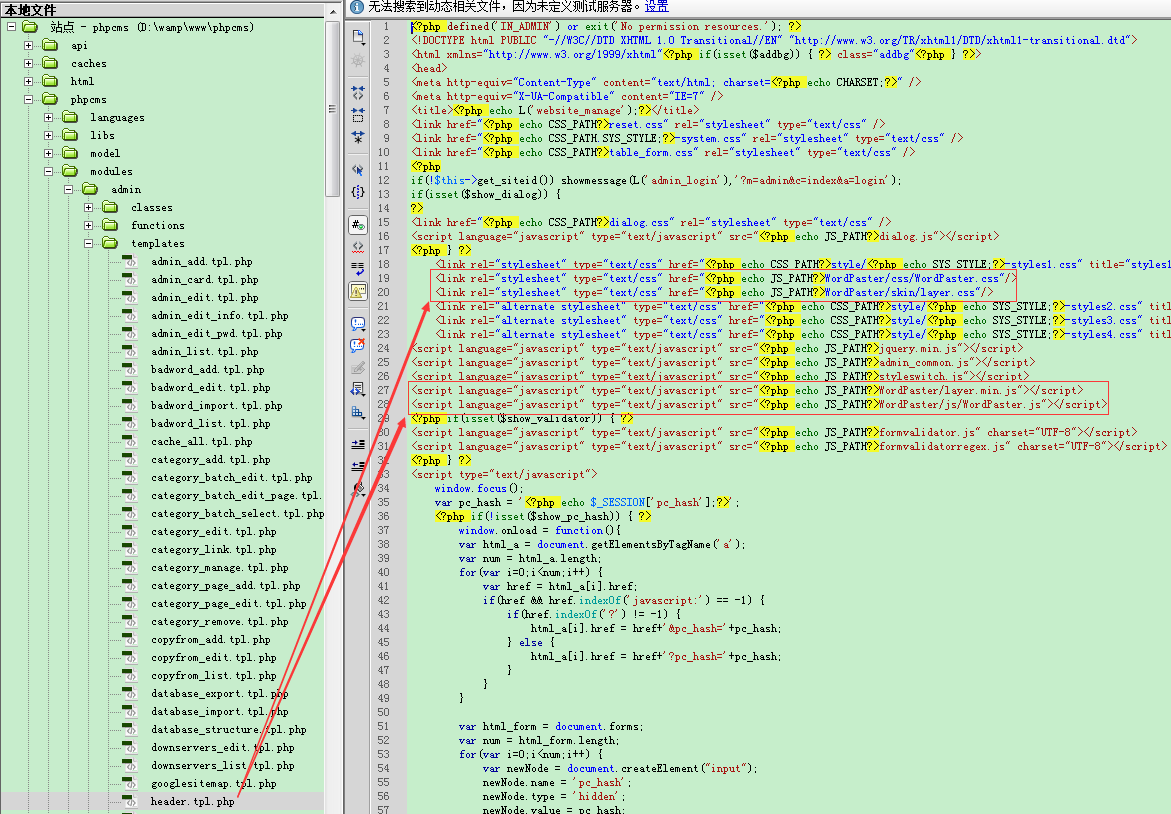Select downservers_list.tpl.php file
This screenshot has width=1171, height=814.
[x=223, y=765]
